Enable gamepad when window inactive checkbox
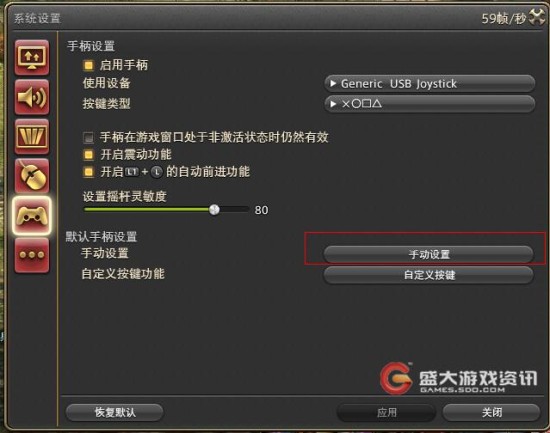550x433 pixels. [x=88, y=137]
